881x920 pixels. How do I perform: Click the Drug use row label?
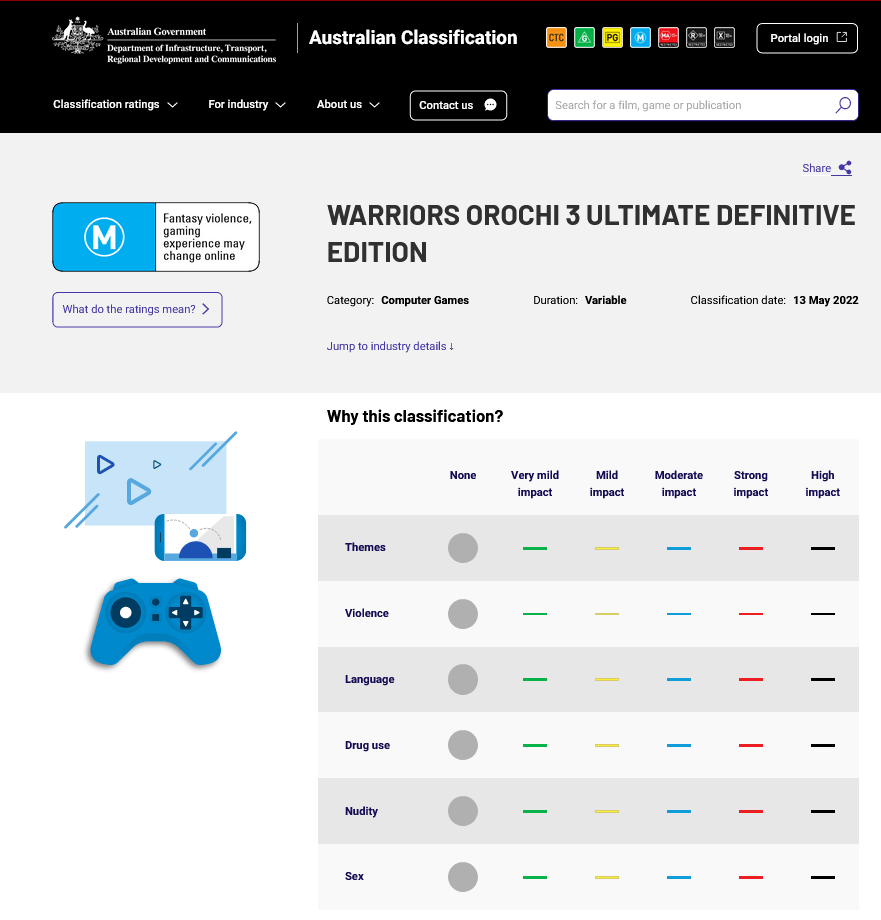click(367, 745)
